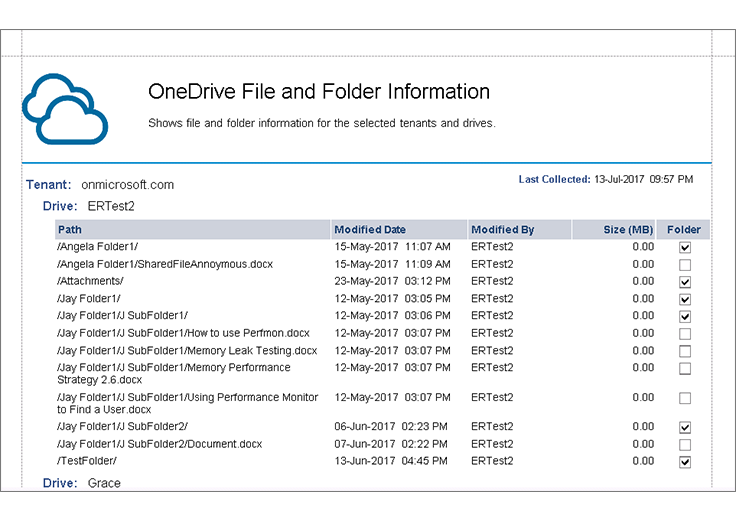Toggle Folder checkbox for /Jay Folder1/ row

tap(685, 299)
